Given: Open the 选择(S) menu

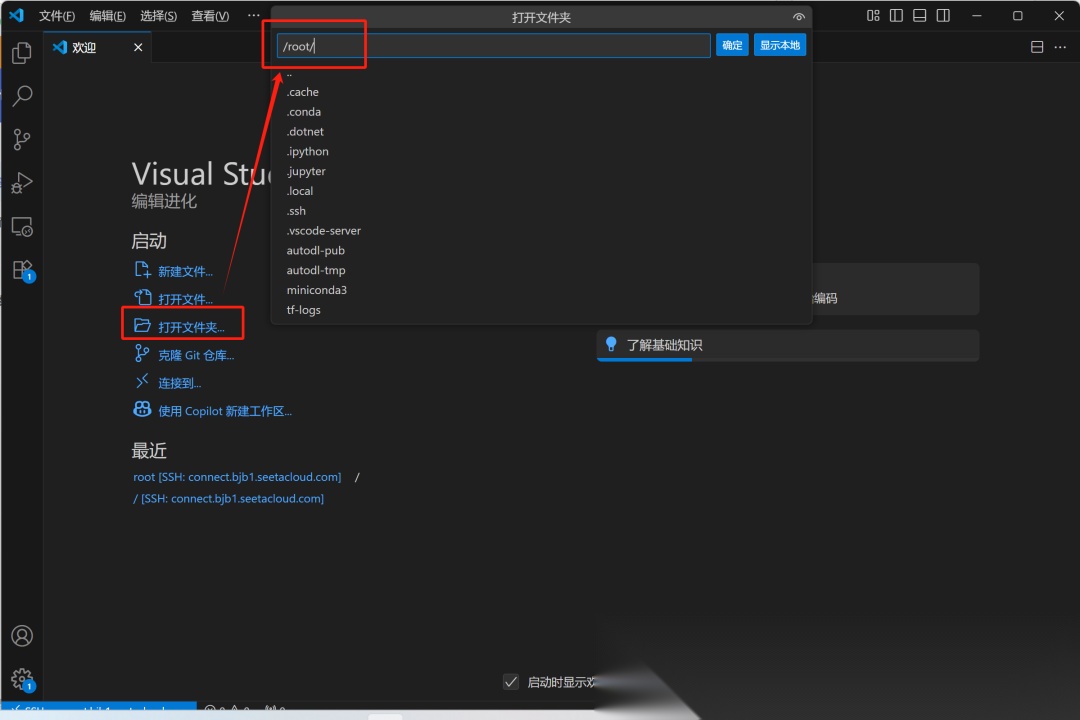Looking at the screenshot, I should 158,16.
